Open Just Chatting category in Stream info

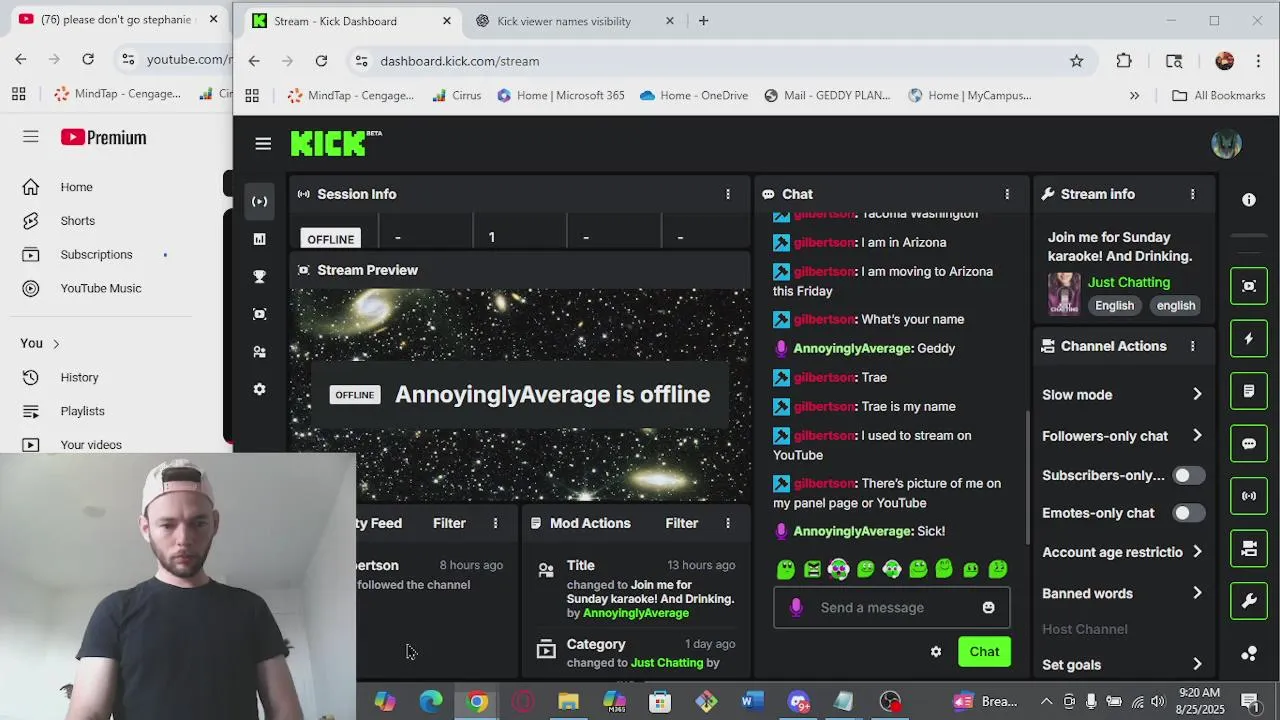tap(1129, 282)
